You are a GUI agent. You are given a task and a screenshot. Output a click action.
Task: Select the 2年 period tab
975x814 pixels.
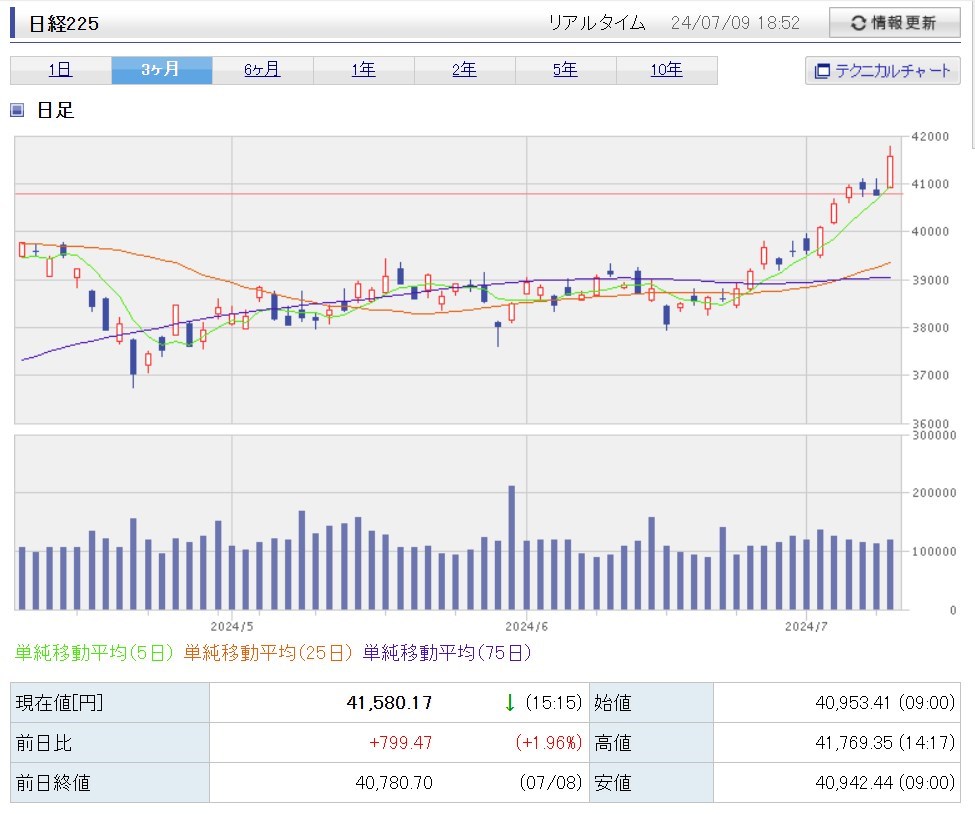coord(464,70)
